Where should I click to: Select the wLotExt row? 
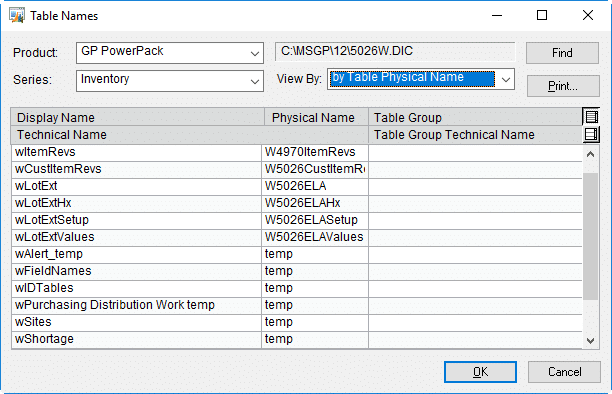[x=297, y=186]
